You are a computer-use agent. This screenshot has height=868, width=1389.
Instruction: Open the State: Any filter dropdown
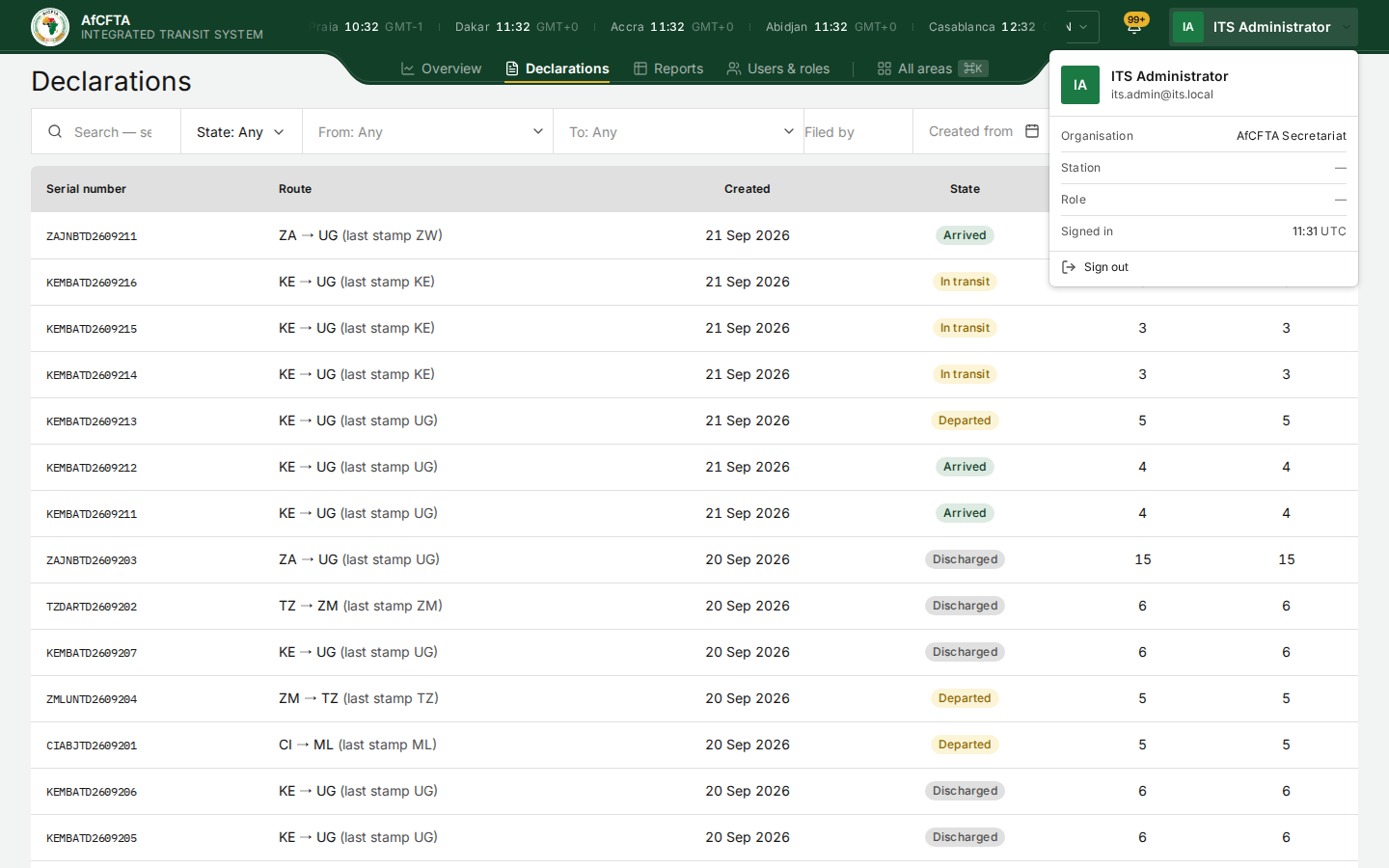tap(241, 131)
